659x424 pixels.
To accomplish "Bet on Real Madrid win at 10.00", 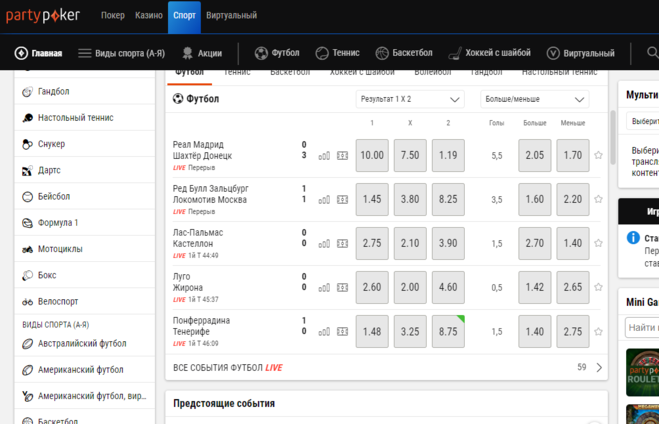I will (x=372, y=156).
